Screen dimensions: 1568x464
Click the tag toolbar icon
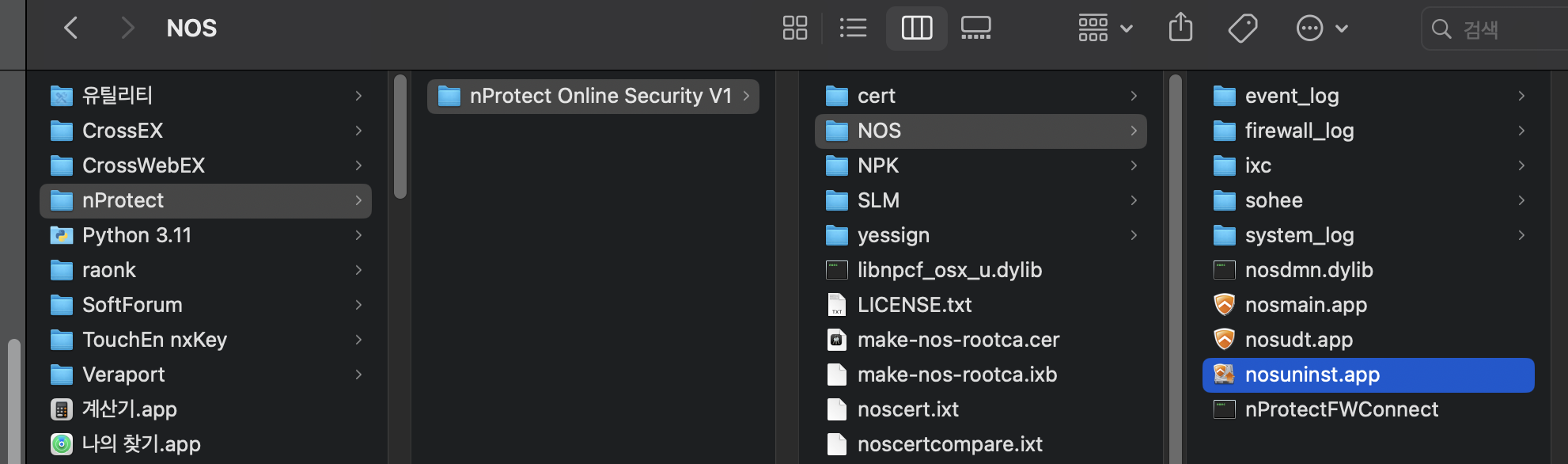tap(1243, 29)
